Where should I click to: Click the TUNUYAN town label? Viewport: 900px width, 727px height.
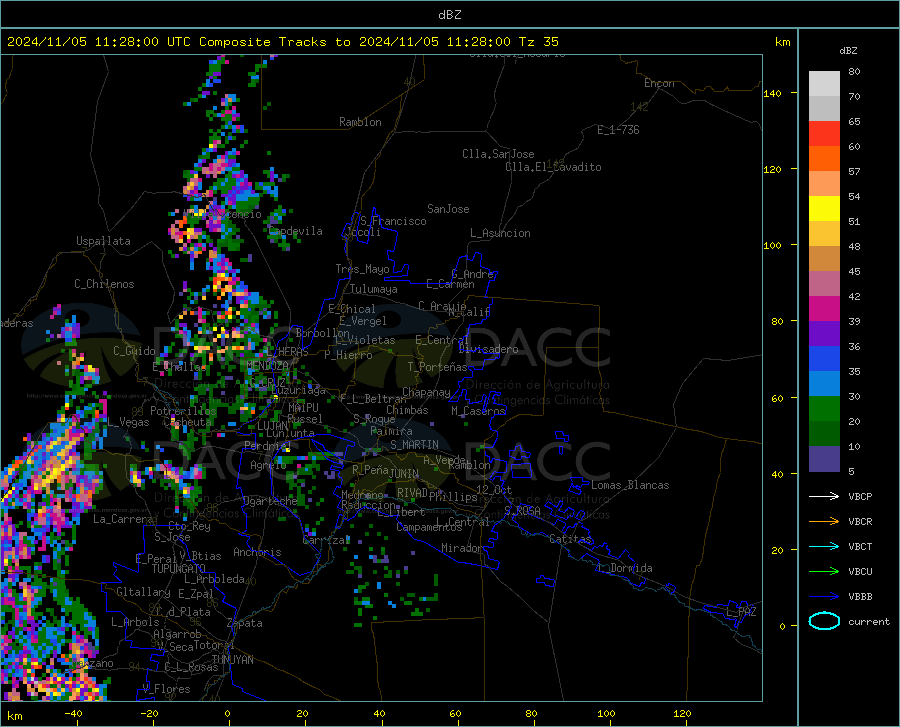click(x=232, y=660)
